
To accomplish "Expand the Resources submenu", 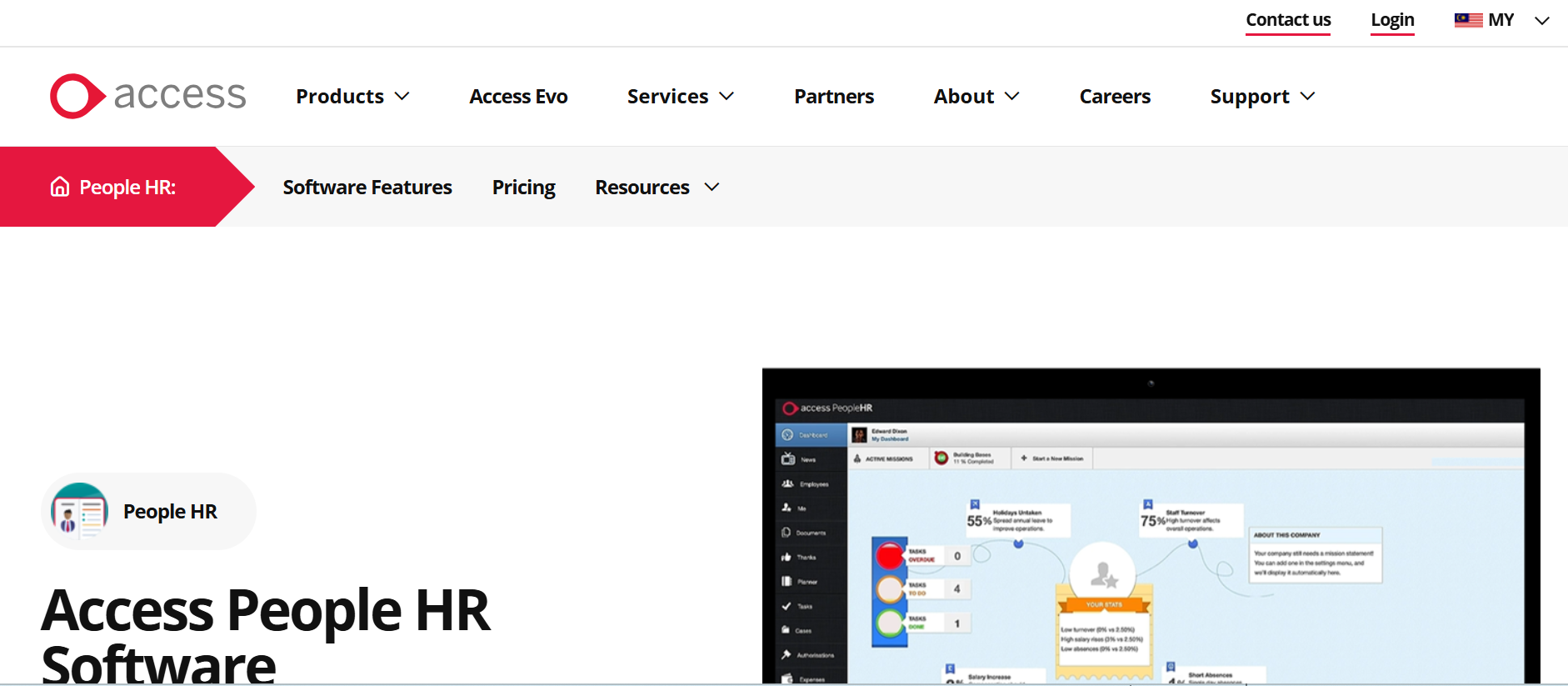I will (657, 188).
